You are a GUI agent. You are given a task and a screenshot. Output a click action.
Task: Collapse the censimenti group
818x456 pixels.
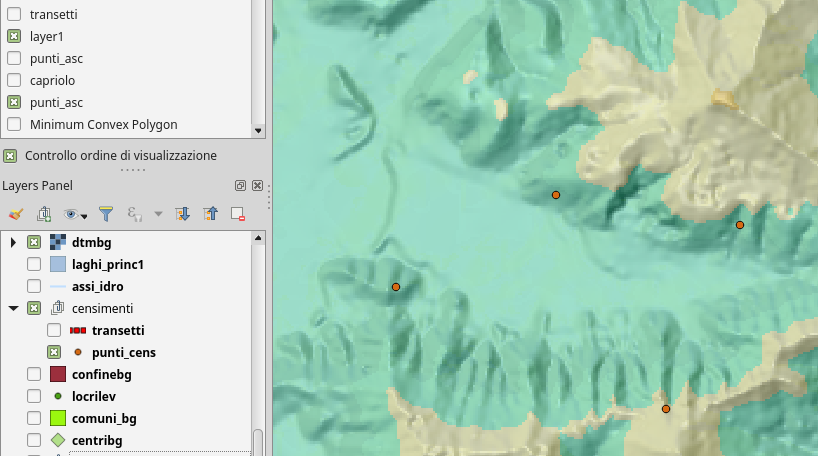[x=13, y=308]
